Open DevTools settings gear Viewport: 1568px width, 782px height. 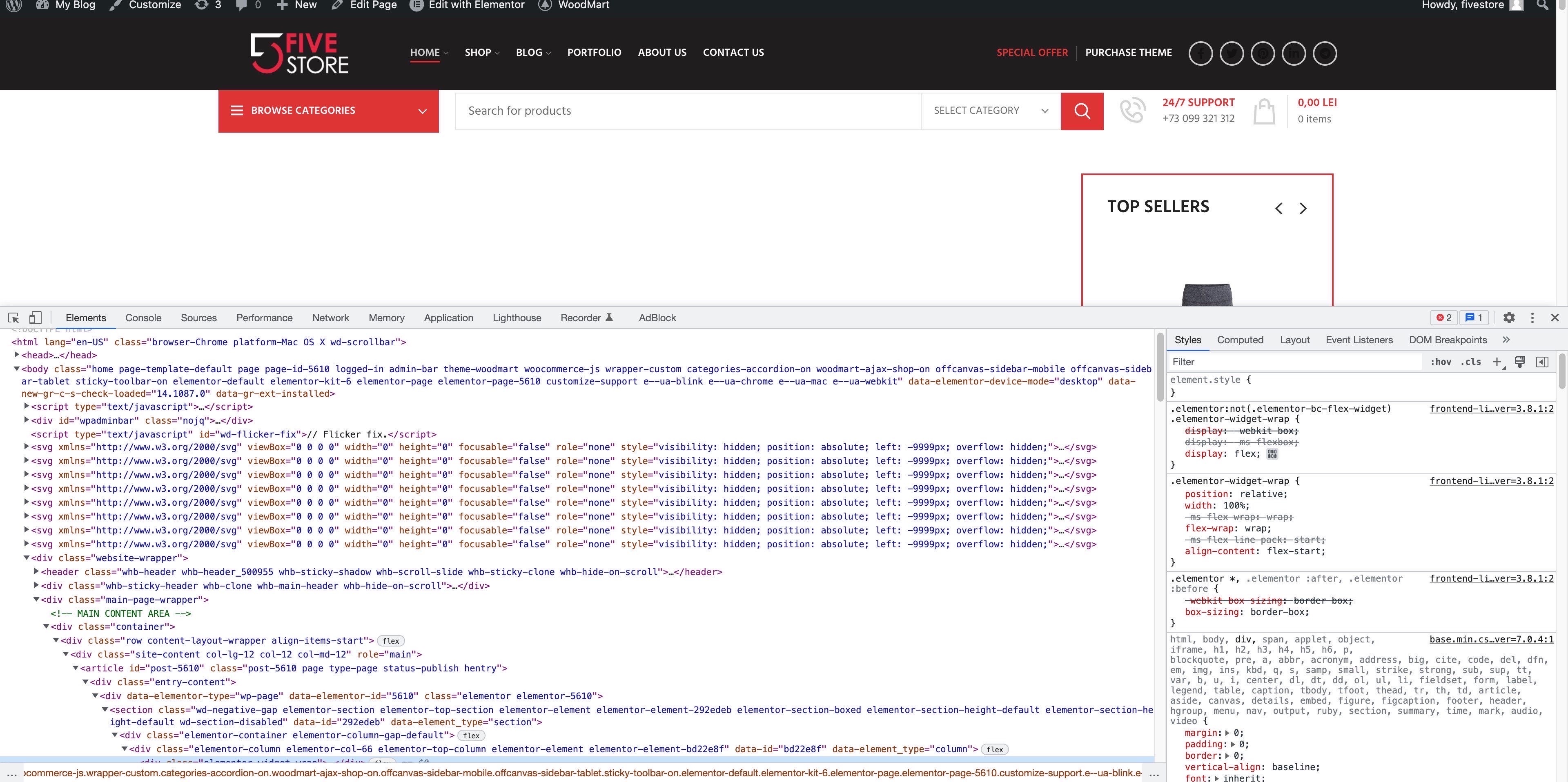pyautogui.click(x=1508, y=318)
